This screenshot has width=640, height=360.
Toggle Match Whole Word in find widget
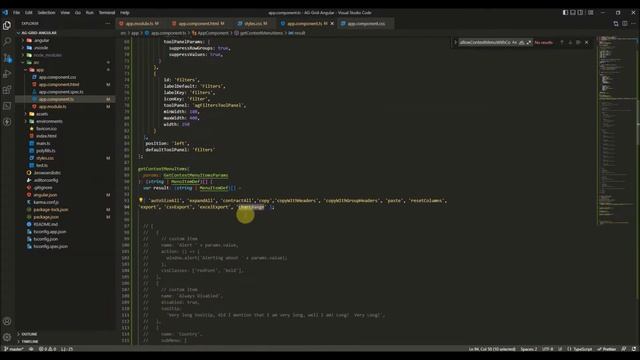tap(522, 42)
